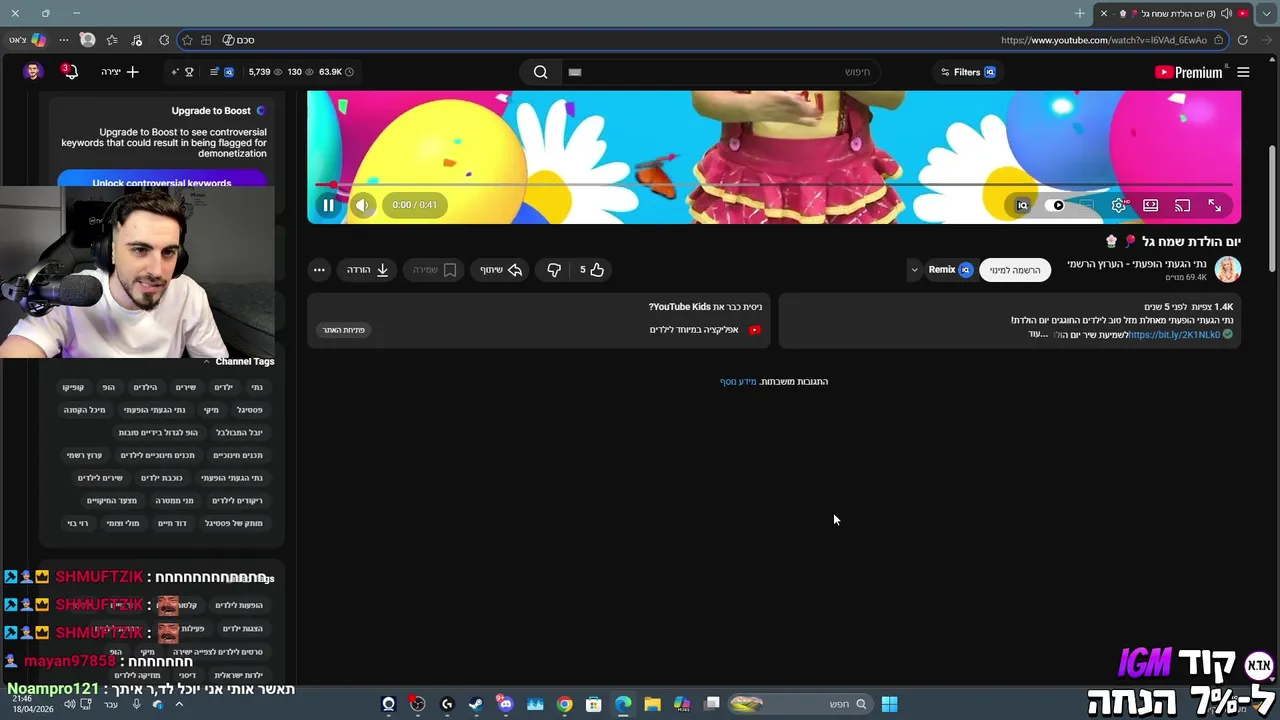The image size is (1280, 720).
Task: Open browser extensions puzzle icon
Action: 164,40
